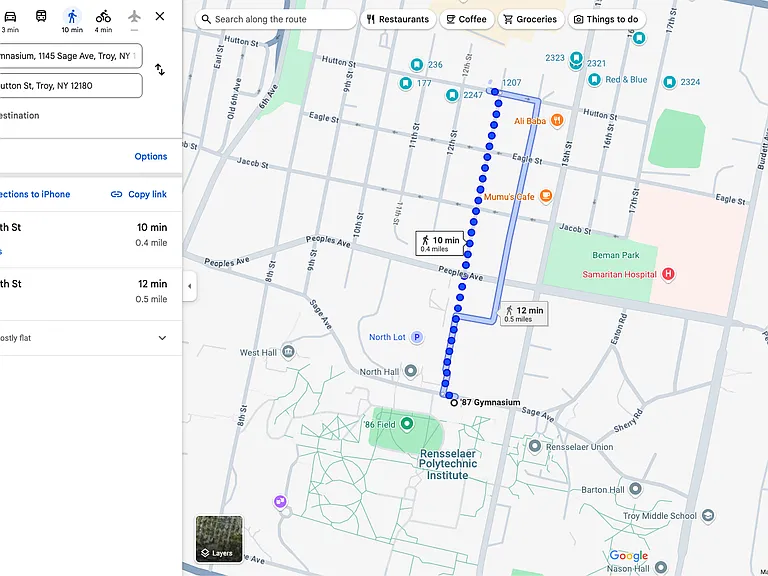Click saved marker below 2323
768x576 pixels.
click(576, 65)
